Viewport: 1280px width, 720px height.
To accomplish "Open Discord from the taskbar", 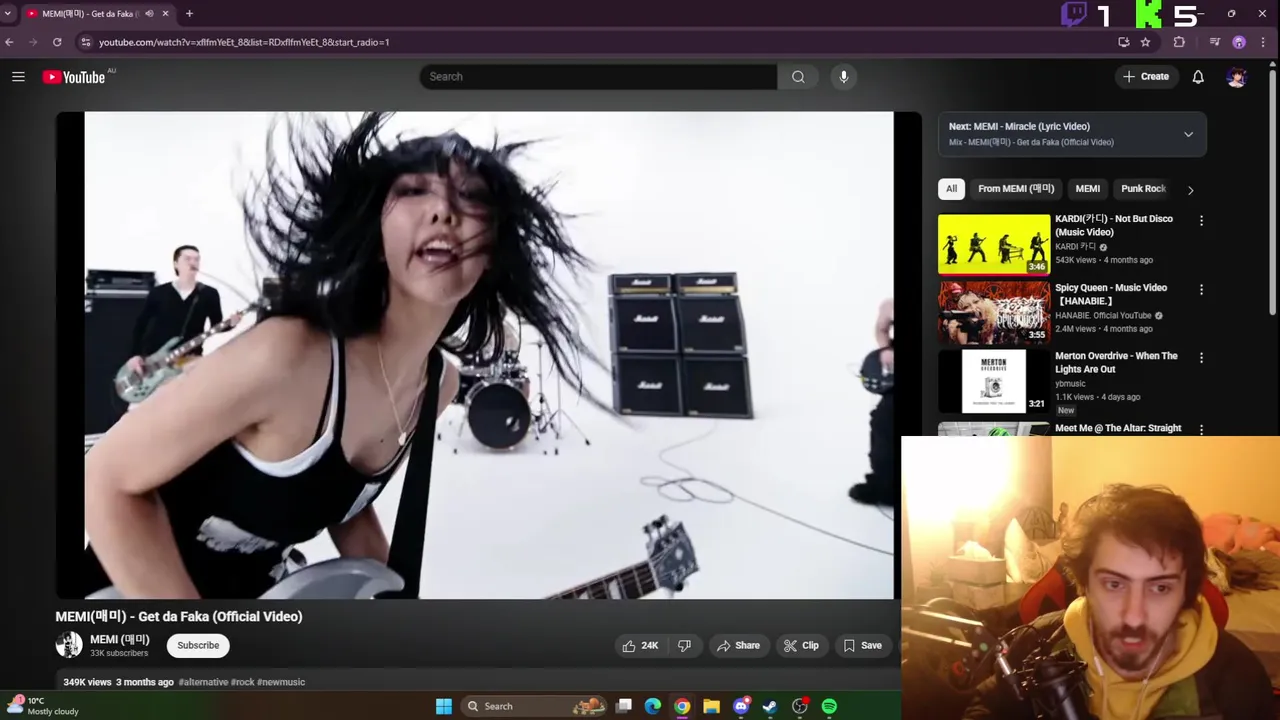I will [x=741, y=706].
